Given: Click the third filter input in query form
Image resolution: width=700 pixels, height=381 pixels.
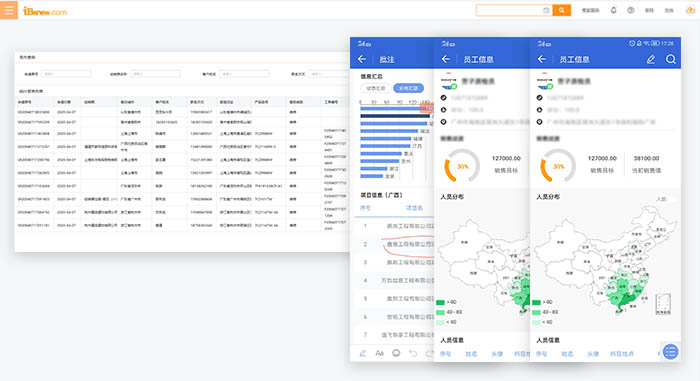Looking at the screenshot, I should click(x=244, y=74).
